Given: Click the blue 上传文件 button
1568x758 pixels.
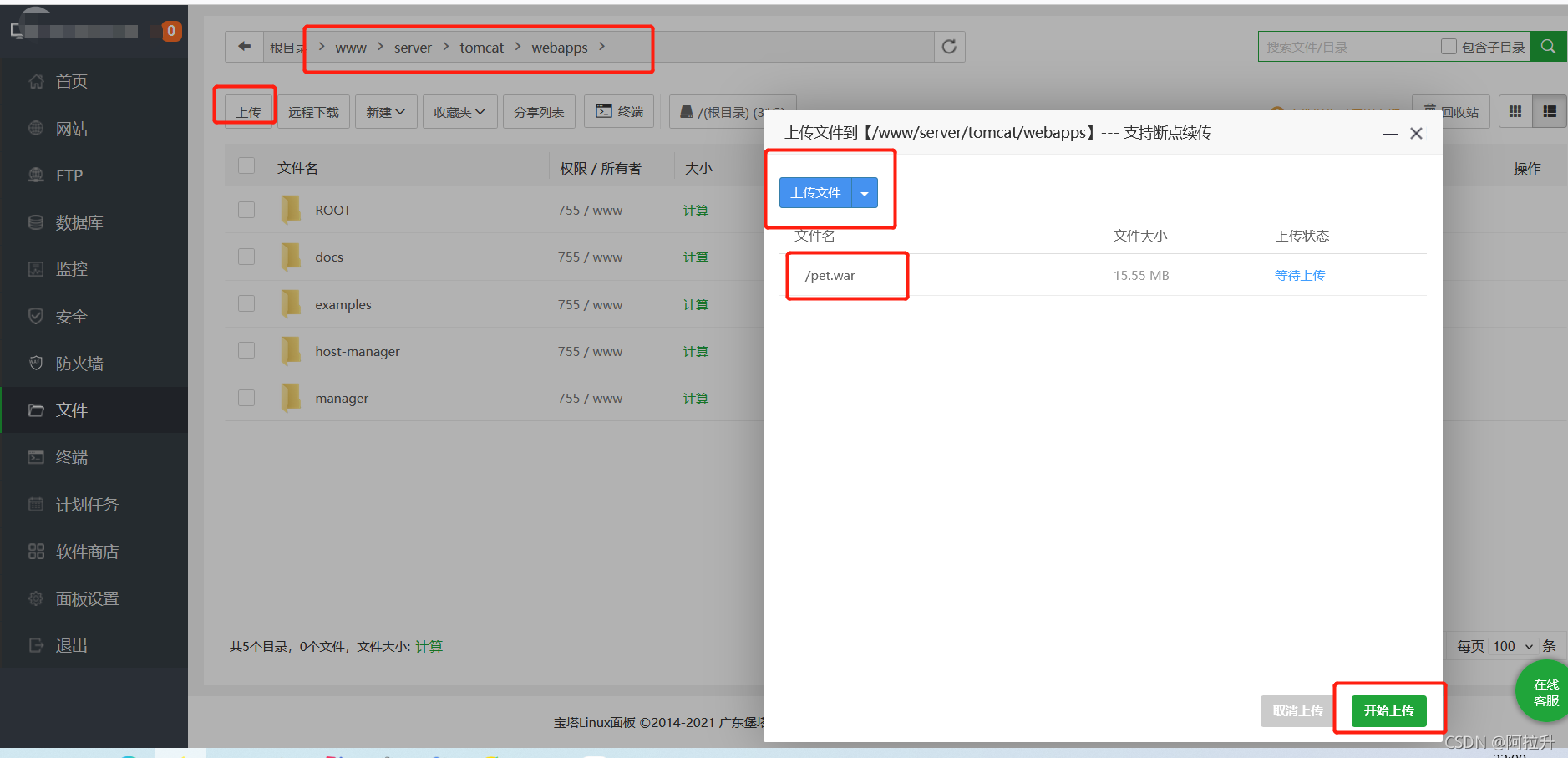Looking at the screenshot, I should (x=815, y=193).
